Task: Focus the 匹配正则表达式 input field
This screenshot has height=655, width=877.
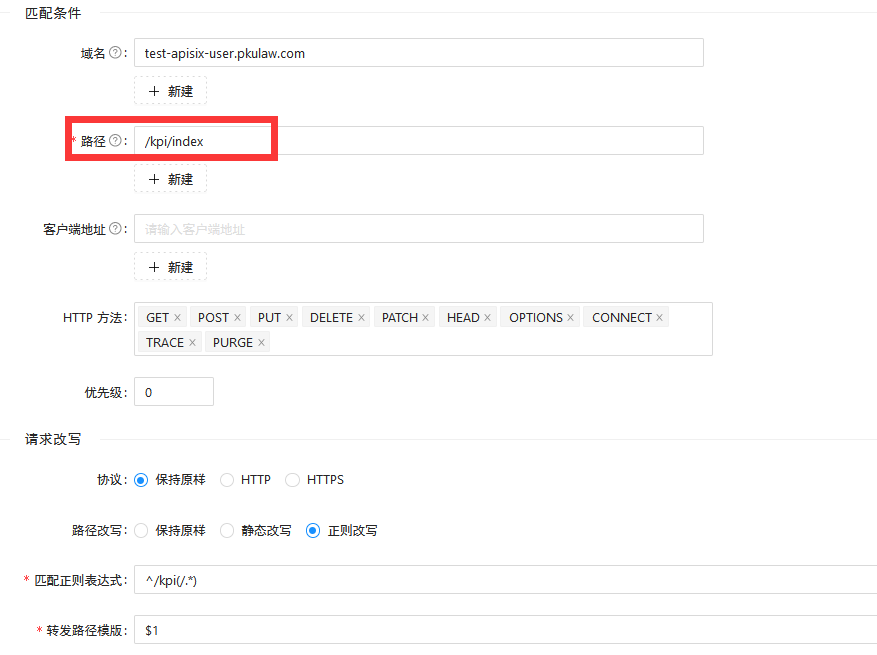Action: [506, 579]
